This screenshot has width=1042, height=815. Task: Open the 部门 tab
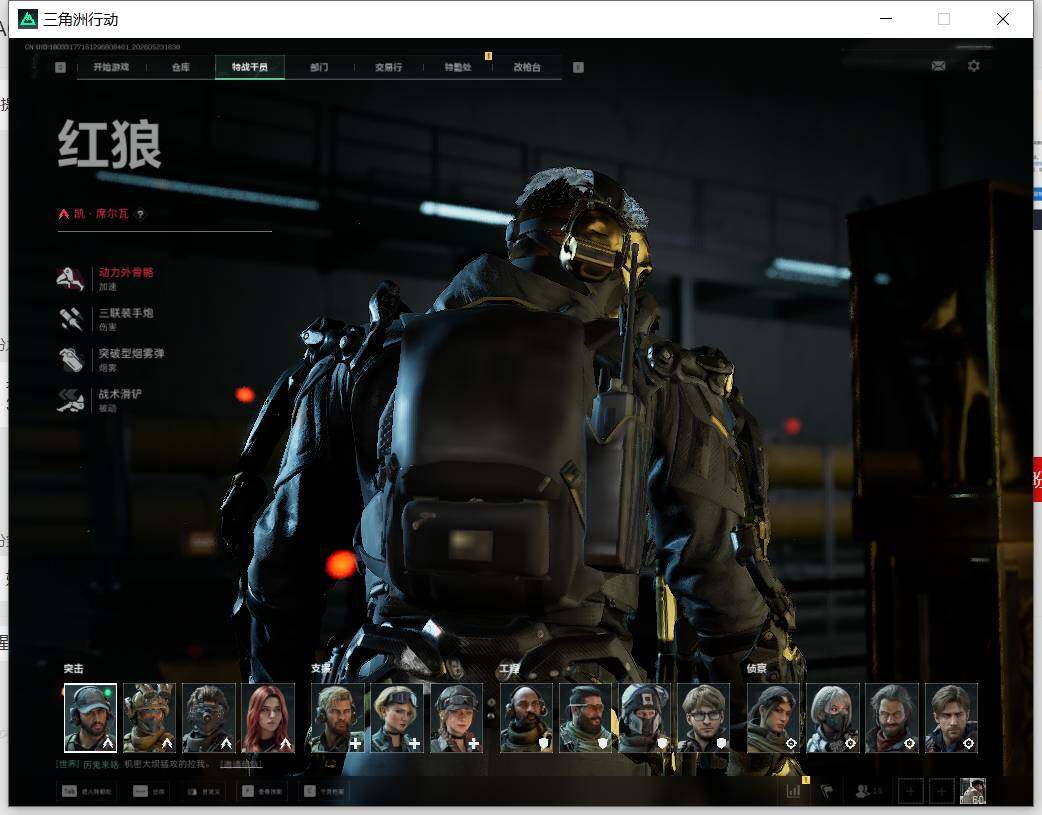click(319, 67)
